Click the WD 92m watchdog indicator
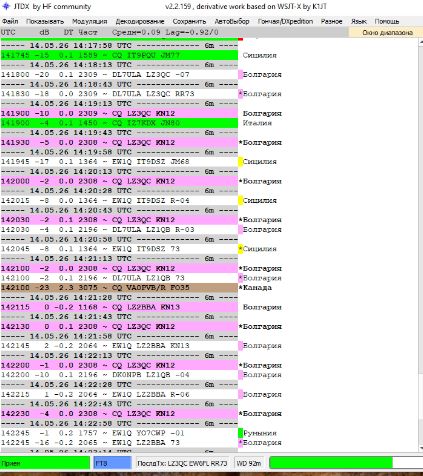The width and height of the screenshot is (423, 476). [x=249, y=463]
